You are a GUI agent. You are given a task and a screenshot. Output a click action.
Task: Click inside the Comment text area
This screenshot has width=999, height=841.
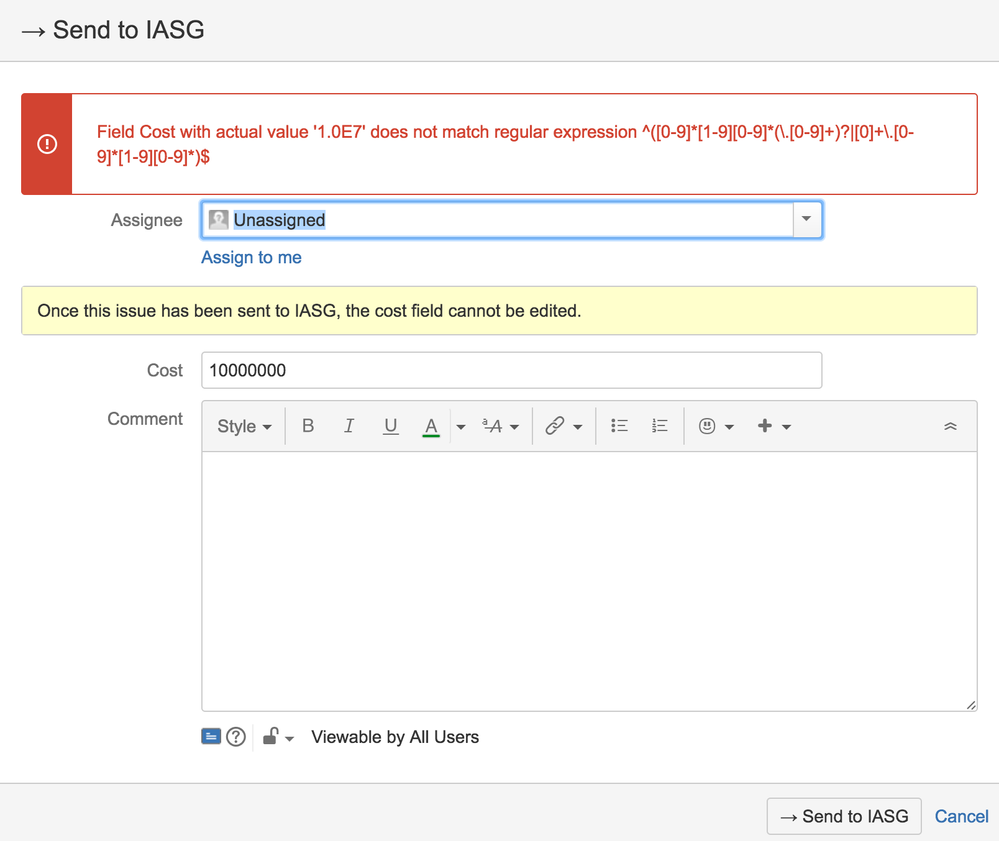pyautogui.click(x=589, y=581)
